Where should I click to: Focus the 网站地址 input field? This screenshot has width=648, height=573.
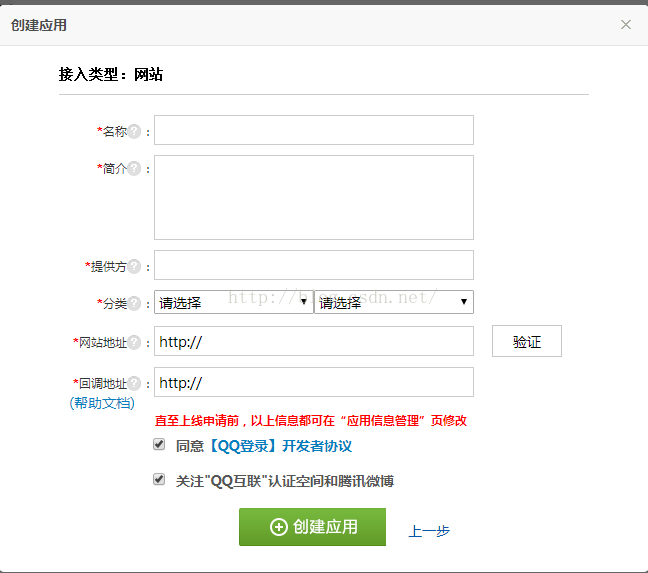coord(314,341)
